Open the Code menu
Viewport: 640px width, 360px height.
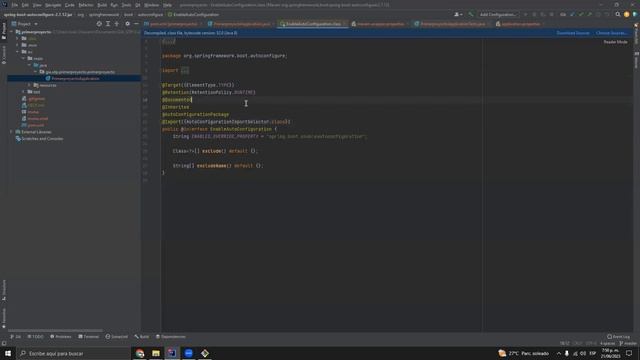pos(70,5)
